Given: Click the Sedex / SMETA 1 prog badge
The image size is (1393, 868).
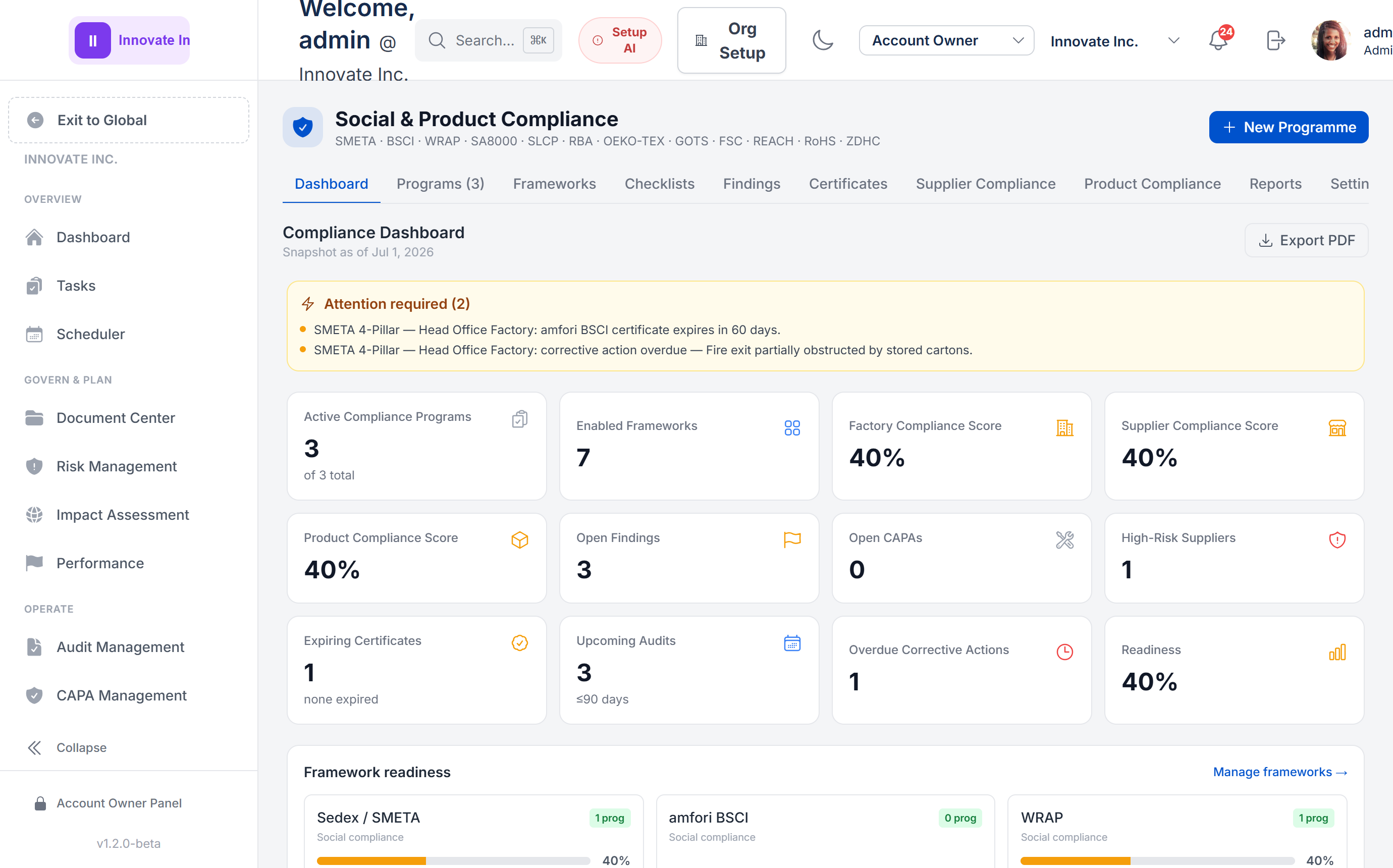Looking at the screenshot, I should coord(610,818).
